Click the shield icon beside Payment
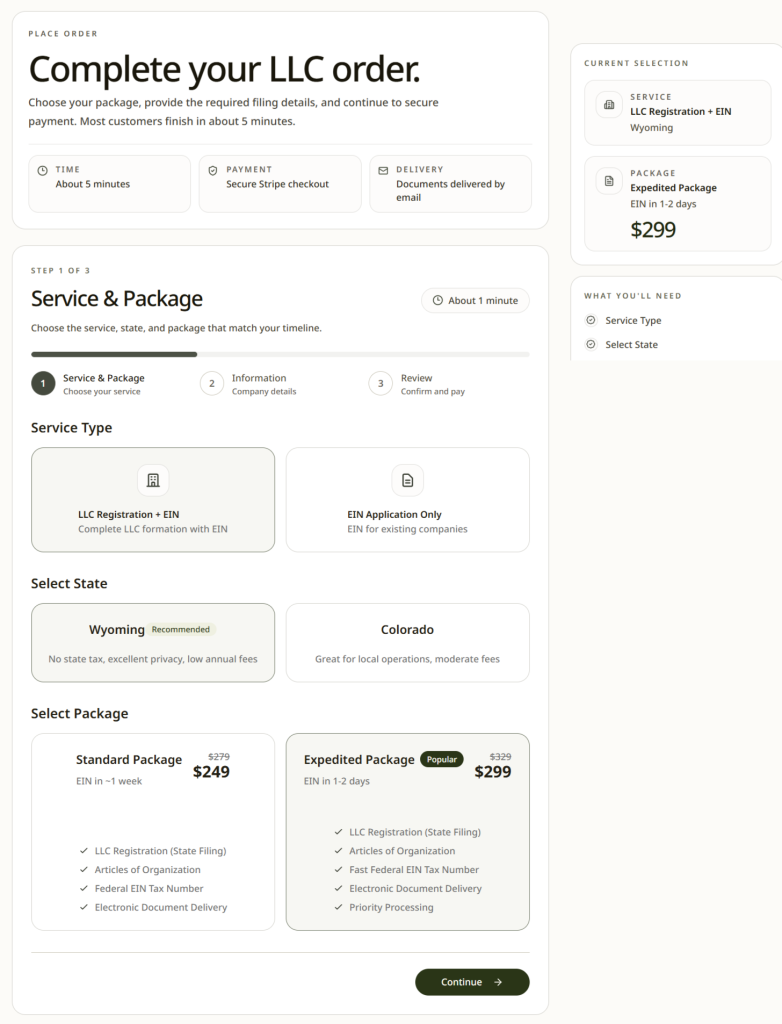Screen dimensions: 782x1024 (x=212, y=171)
